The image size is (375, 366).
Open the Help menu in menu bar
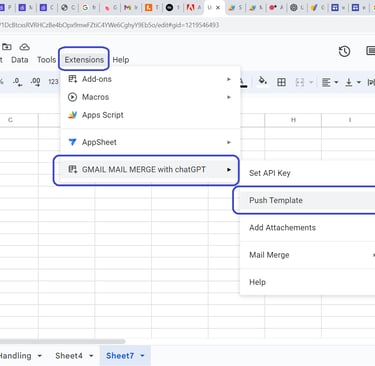(121, 60)
